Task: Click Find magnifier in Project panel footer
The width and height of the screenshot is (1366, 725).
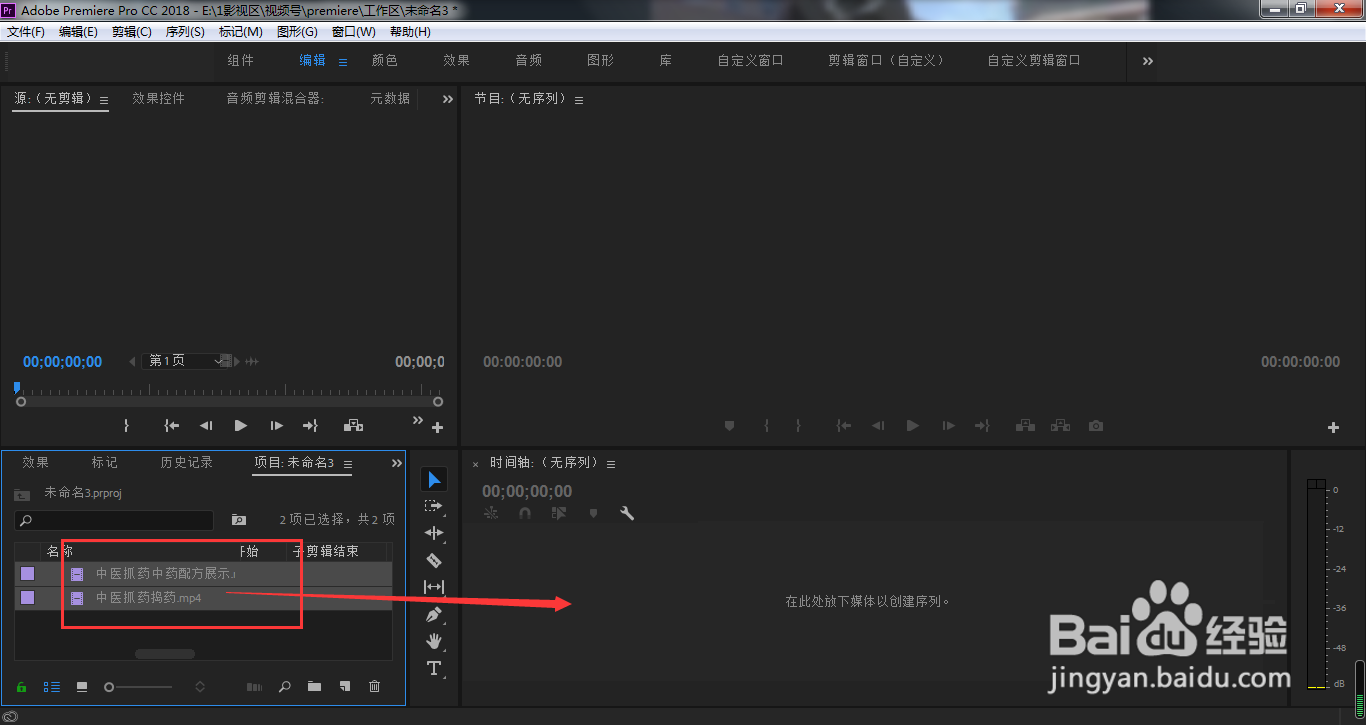Action: pos(285,687)
